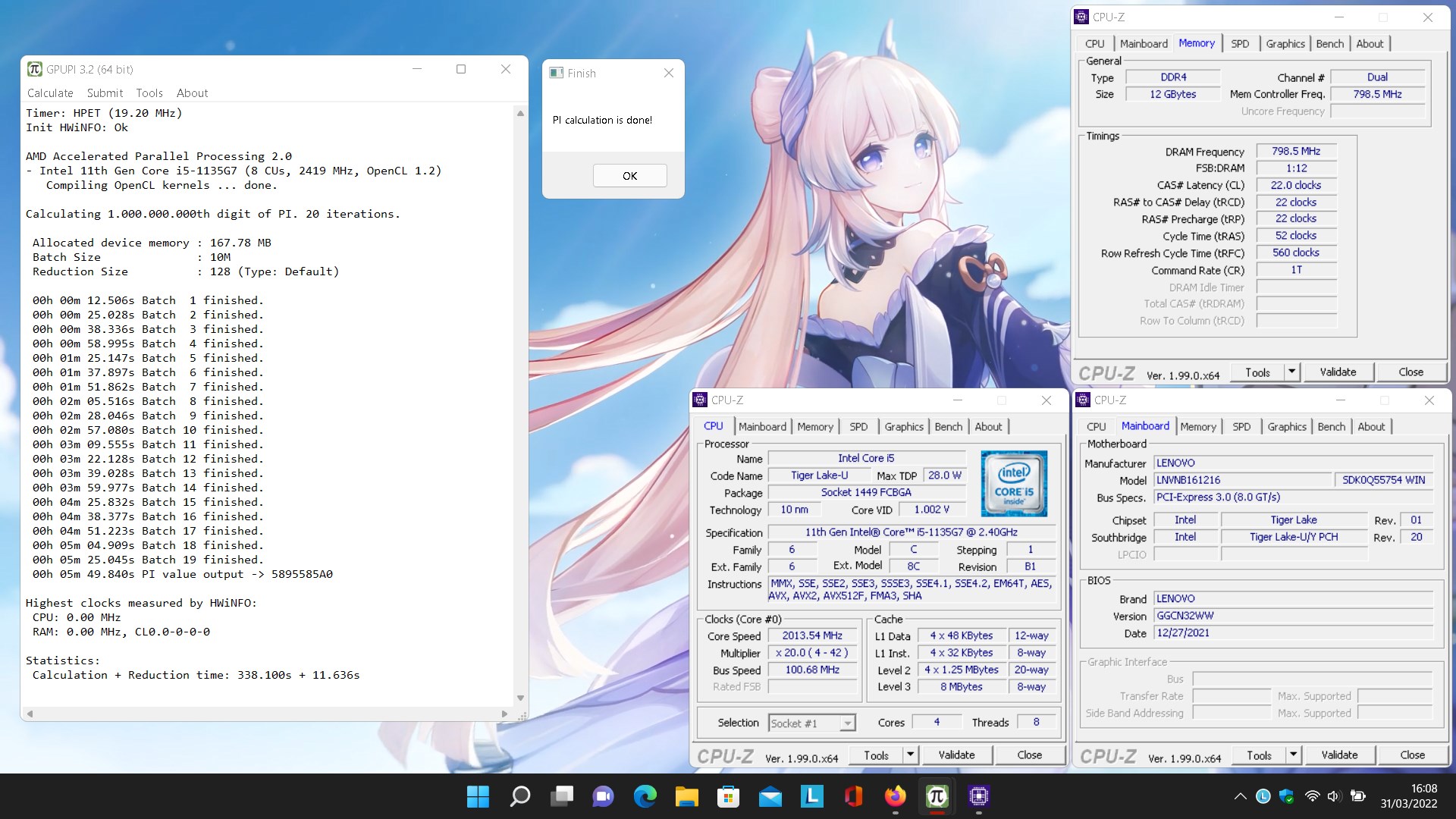Image resolution: width=1456 pixels, height=819 pixels.
Task: Click the blue circular tray icon
Action: tap(1263, 796)
